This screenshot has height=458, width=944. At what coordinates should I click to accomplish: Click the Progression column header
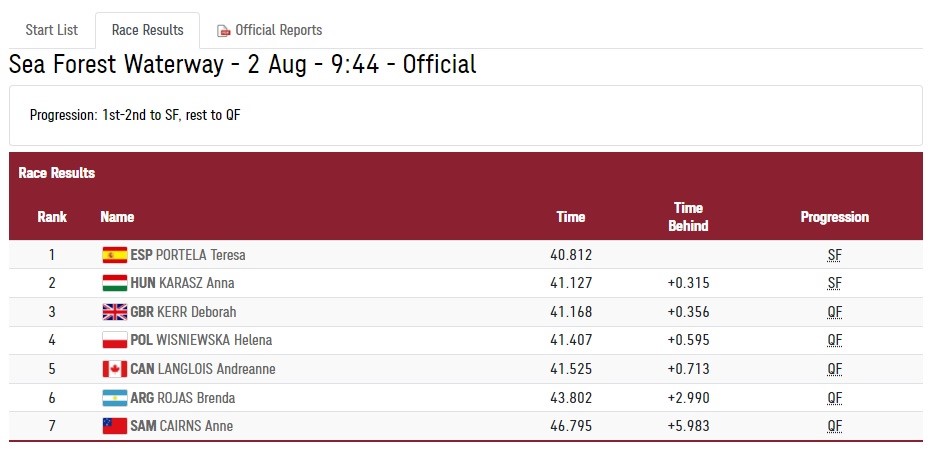tap(834, 217)
